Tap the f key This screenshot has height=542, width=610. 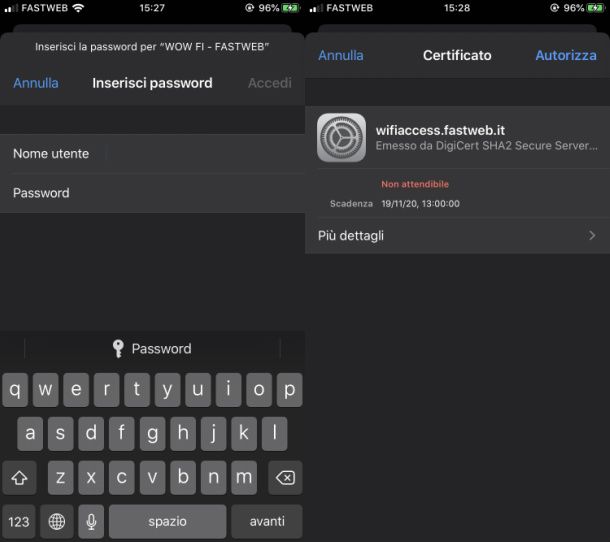coord(121,434)
